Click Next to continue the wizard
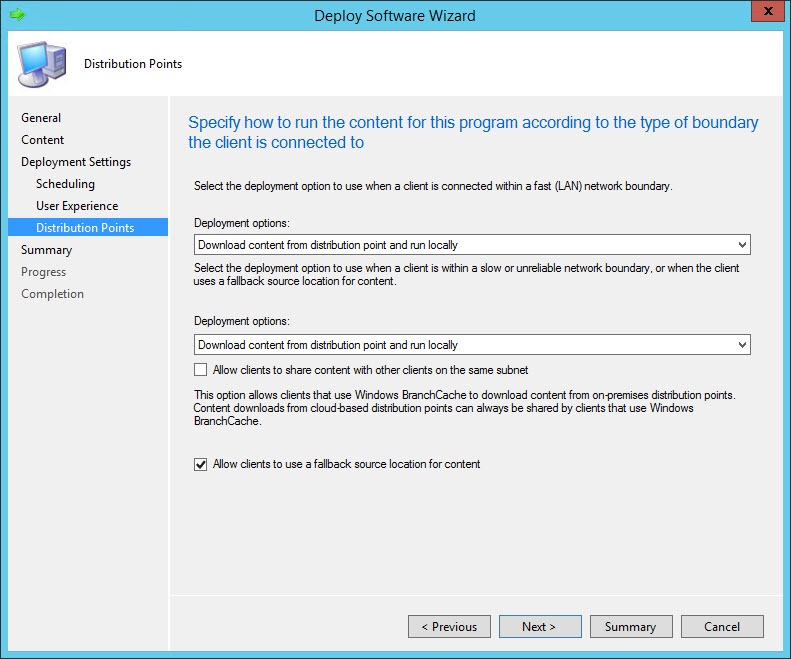791x659 pixels. [x=540, y=627]
